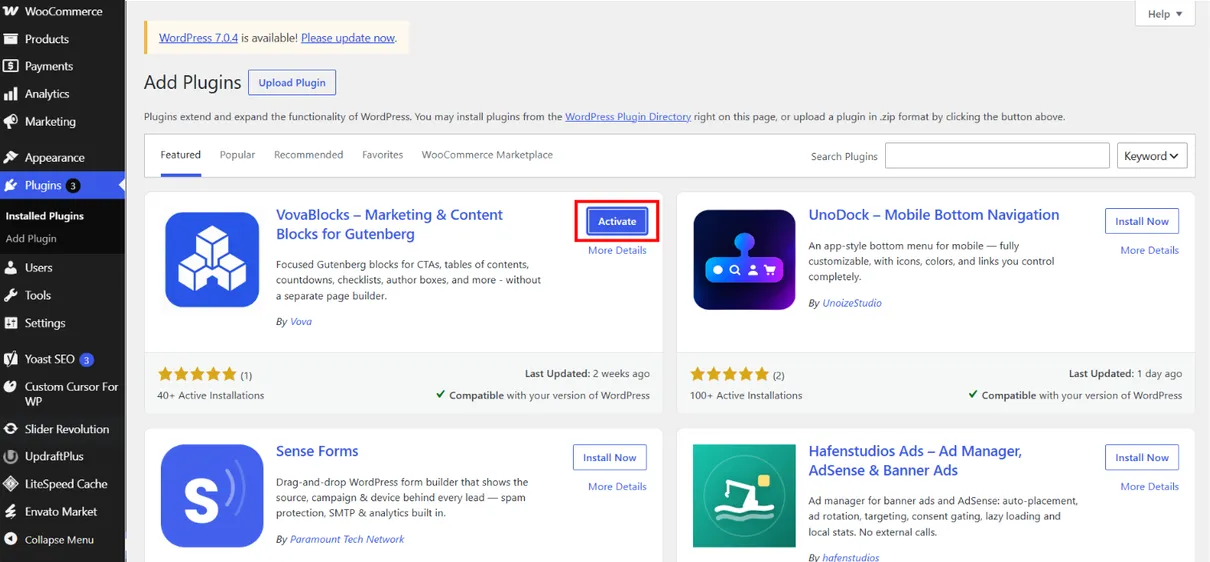This screenshot has width=1210, height=562.
Task: Click the WooCommerce sidebar icon
Action: (10, 11)
